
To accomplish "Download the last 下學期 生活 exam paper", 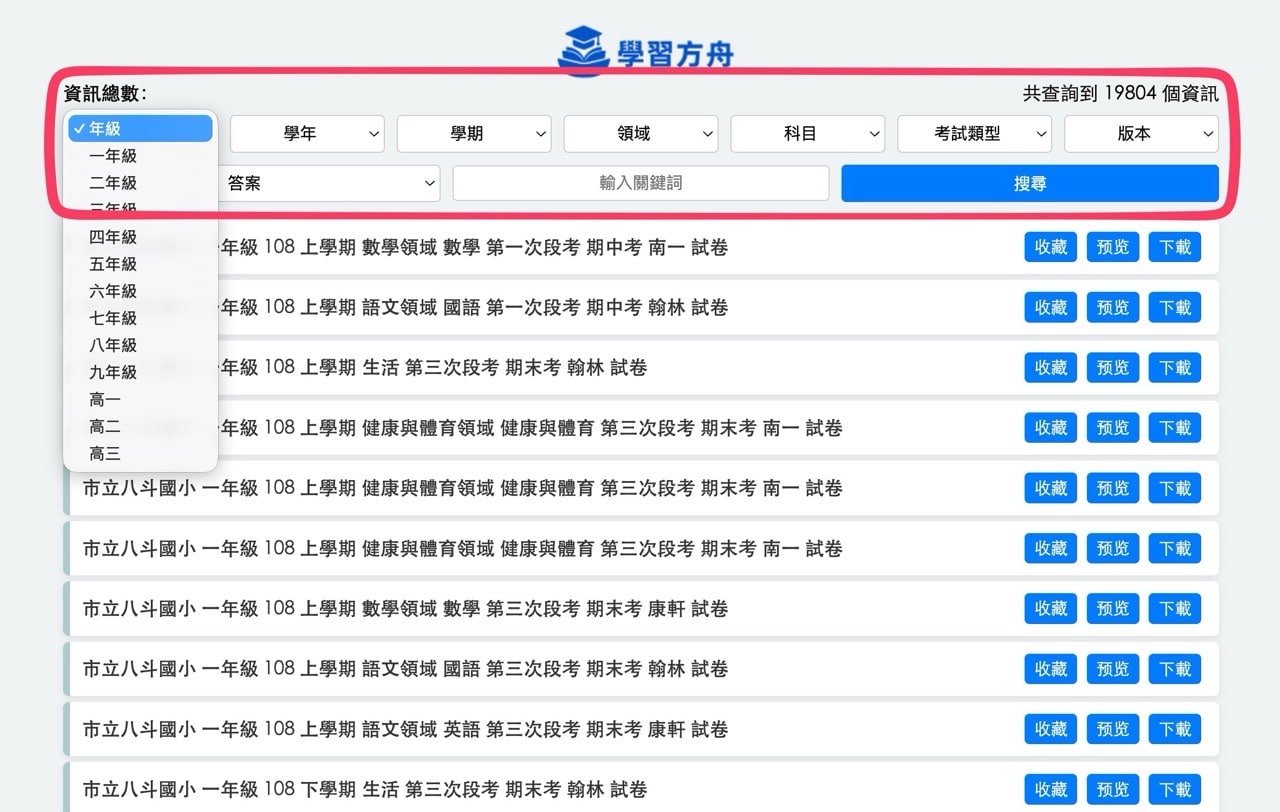I will point(1174,789).
